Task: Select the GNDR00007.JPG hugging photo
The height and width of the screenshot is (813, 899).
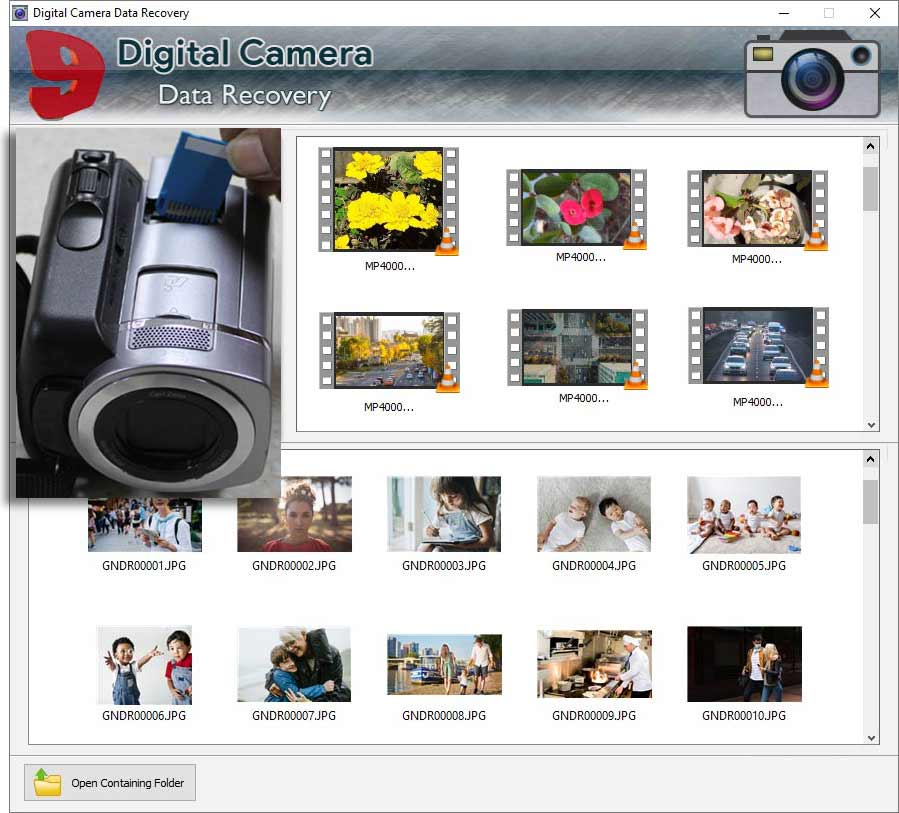Action: (294, 663)
